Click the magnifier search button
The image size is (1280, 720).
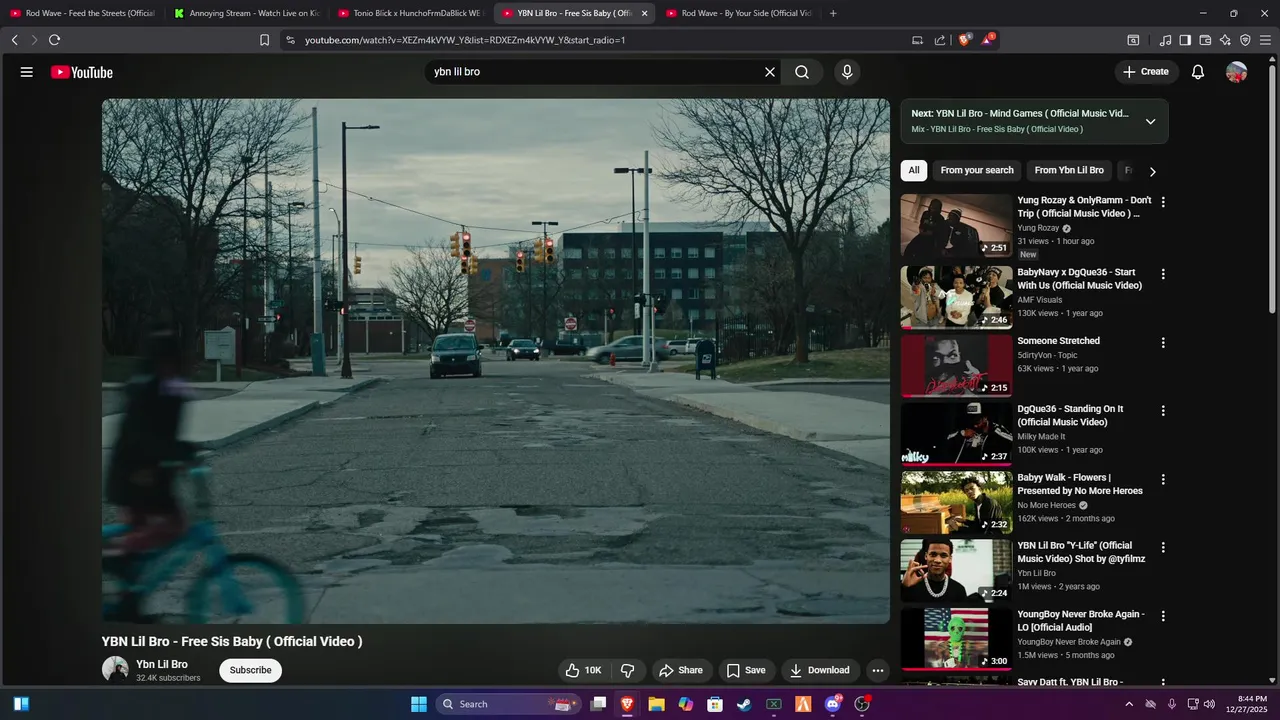tap(802, 72)
